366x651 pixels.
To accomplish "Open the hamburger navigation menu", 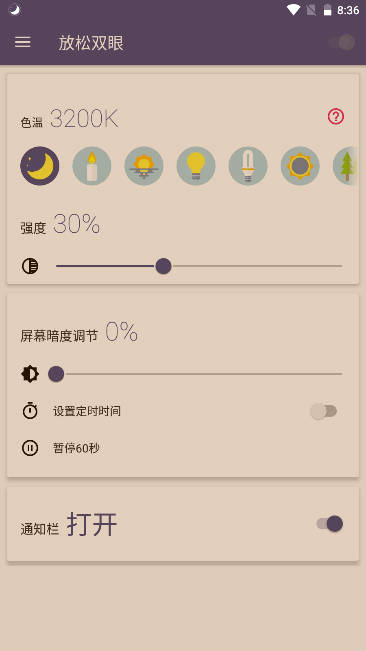I will pos(22,42).
